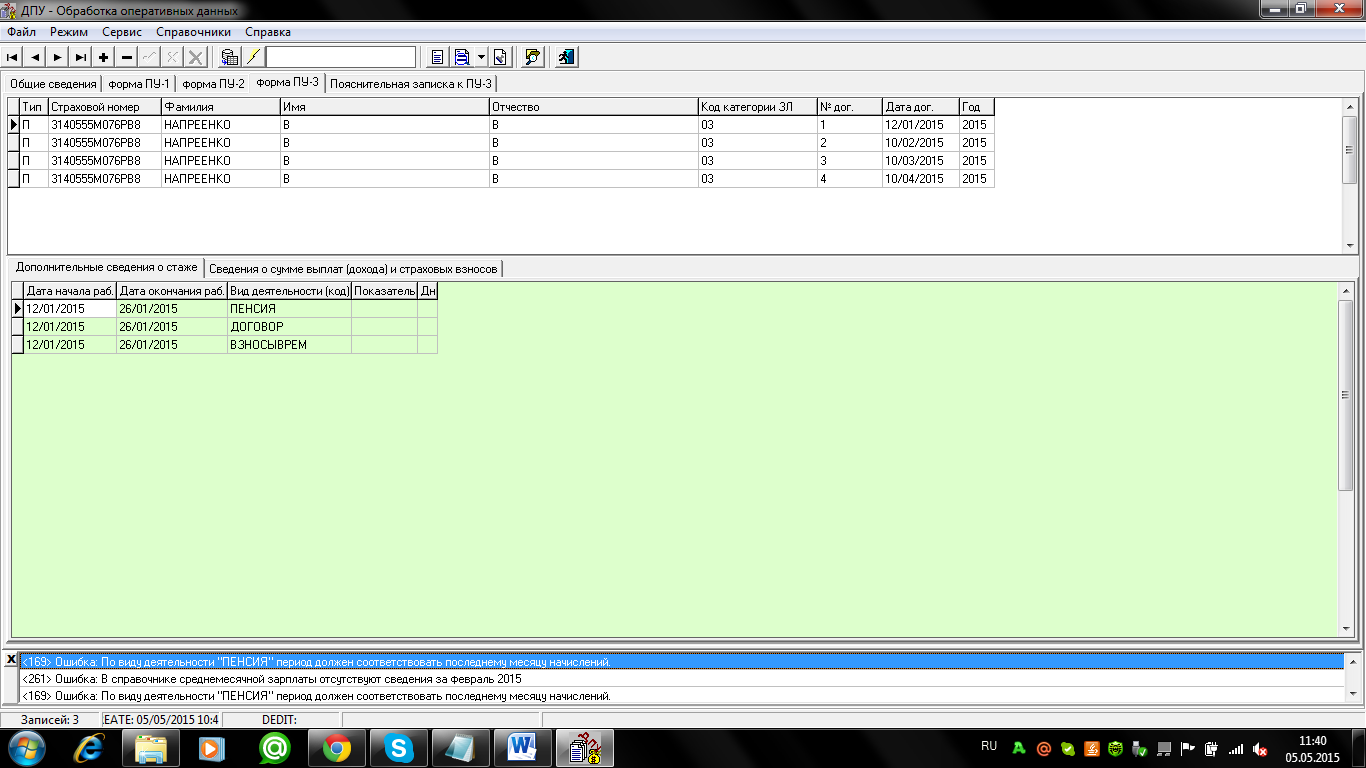Click the Страховой номер column header
The width and height of the screenshot is (1366, 768).
[104, 107]
